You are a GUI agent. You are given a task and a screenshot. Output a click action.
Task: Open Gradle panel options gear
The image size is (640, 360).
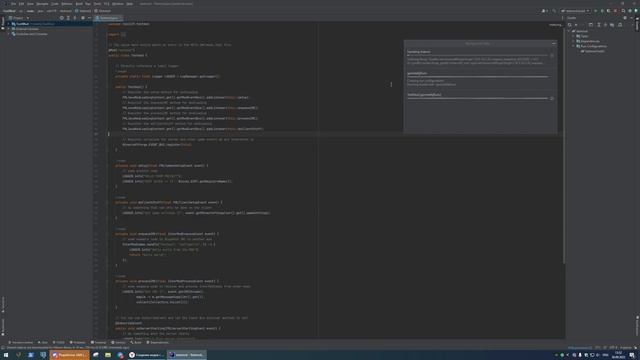point(625,18)
